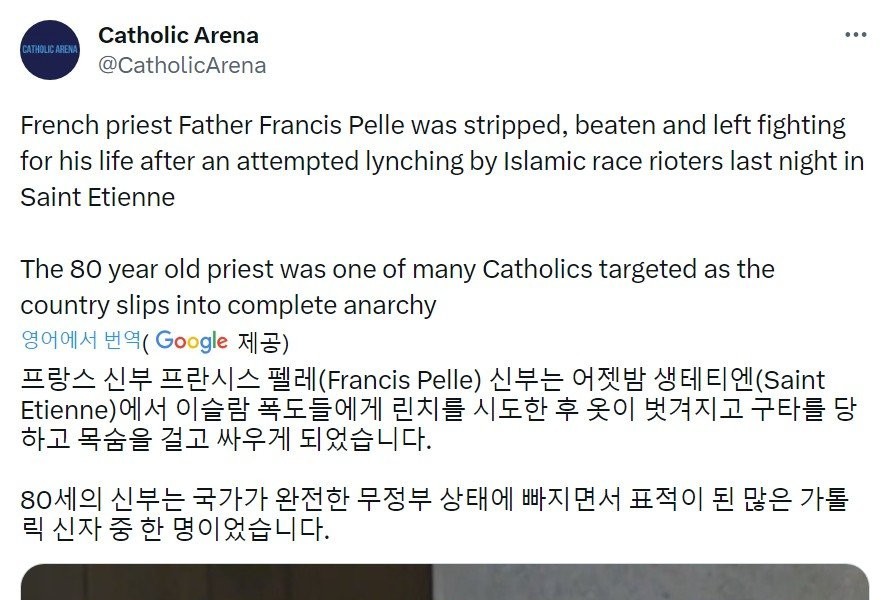Viewport: 881px width, 600px height.
Task: Open the tweet's three-dot more options menu
Action: (x=855, y=35)
